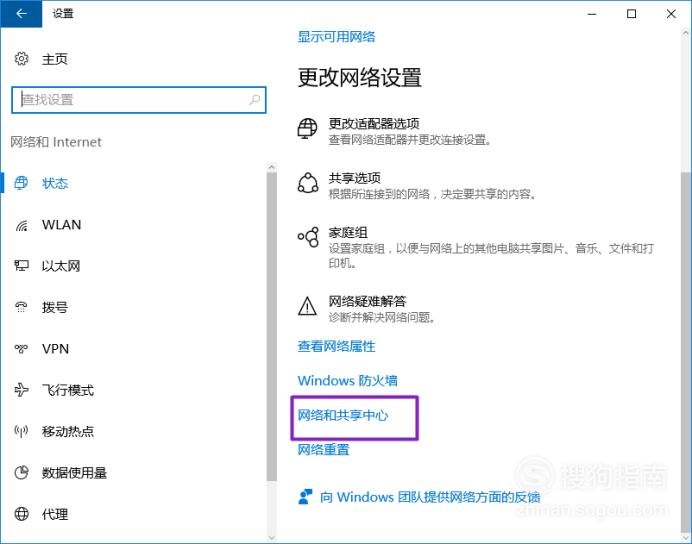Click the 查找设置 search field

coord(139,100)
